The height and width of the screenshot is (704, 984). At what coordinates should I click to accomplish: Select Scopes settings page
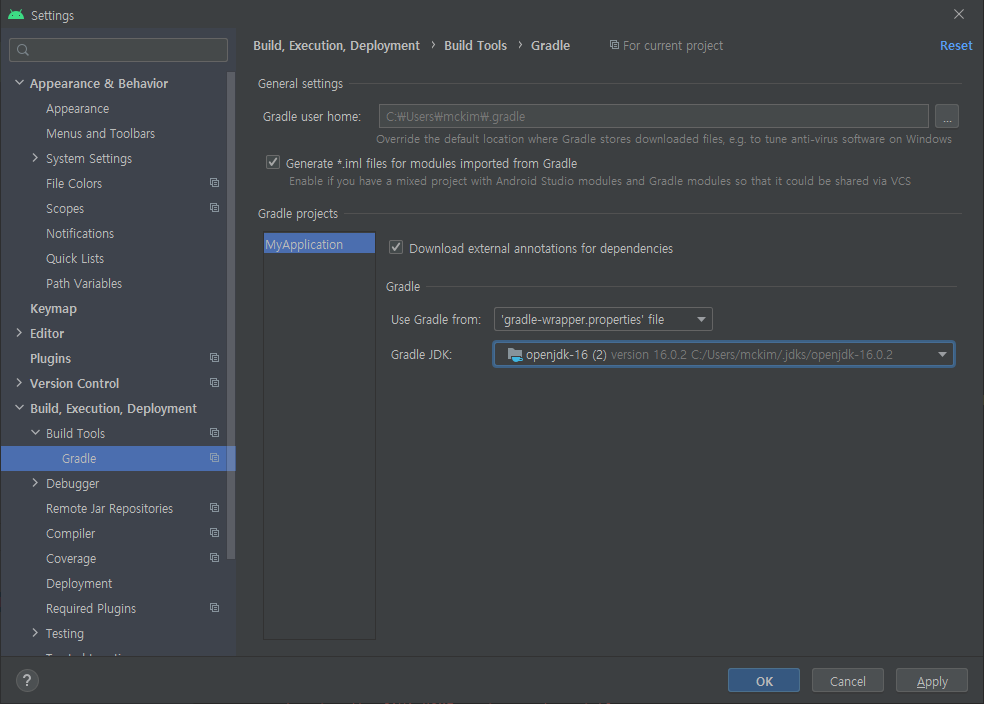coord(65,208)
